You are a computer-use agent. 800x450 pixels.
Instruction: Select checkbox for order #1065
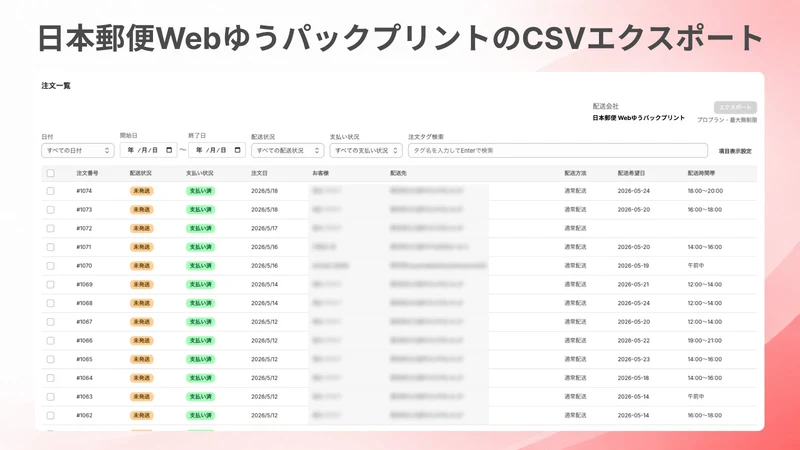(51, 359)
